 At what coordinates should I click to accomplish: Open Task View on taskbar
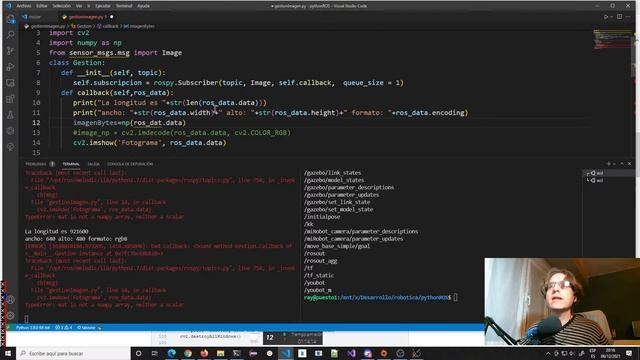155,353
